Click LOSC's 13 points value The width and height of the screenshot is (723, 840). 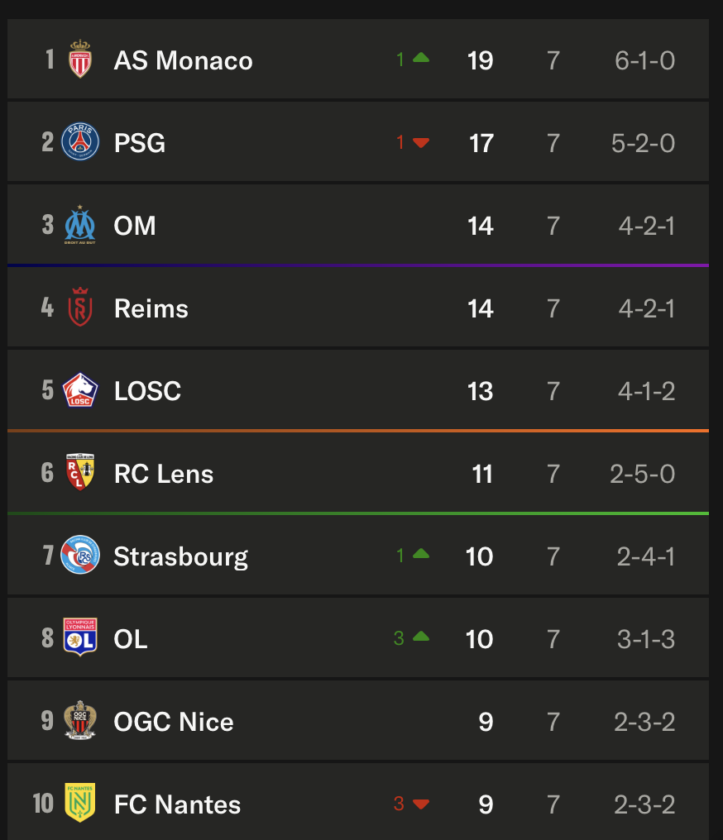pos(480,391)
